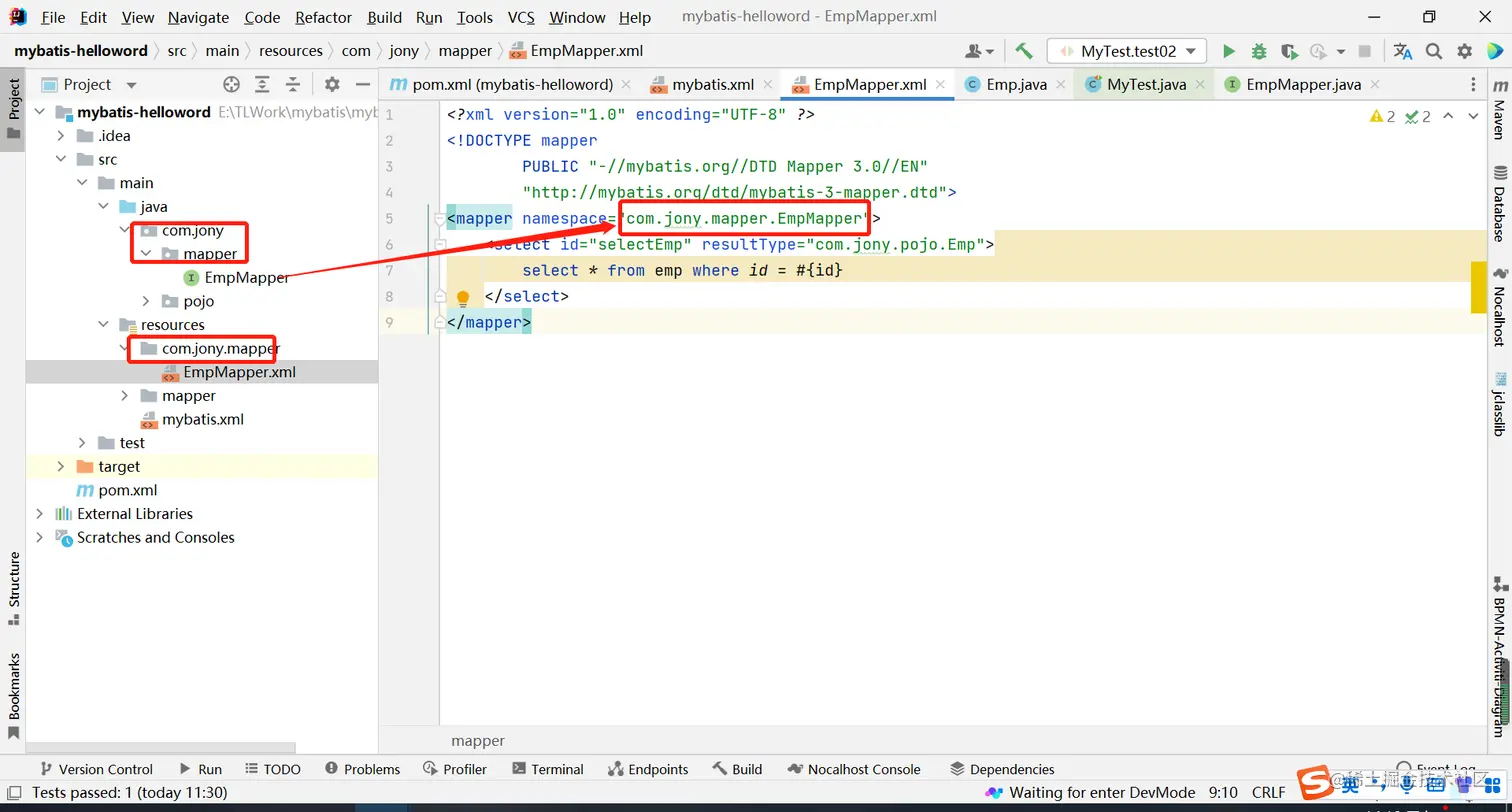Open the Structure tool window

coord(13,588)
